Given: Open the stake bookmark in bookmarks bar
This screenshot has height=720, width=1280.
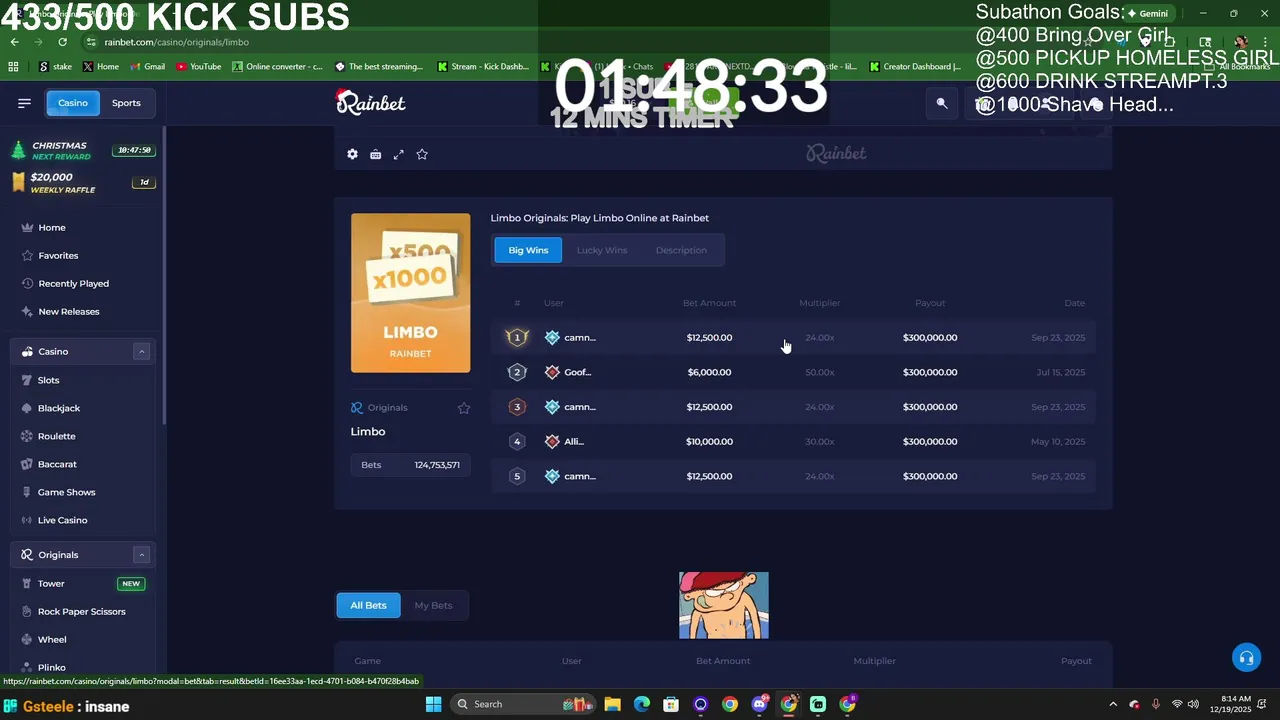Looking at the screenshot, I should pyautogui.click(x=55, y=67).
